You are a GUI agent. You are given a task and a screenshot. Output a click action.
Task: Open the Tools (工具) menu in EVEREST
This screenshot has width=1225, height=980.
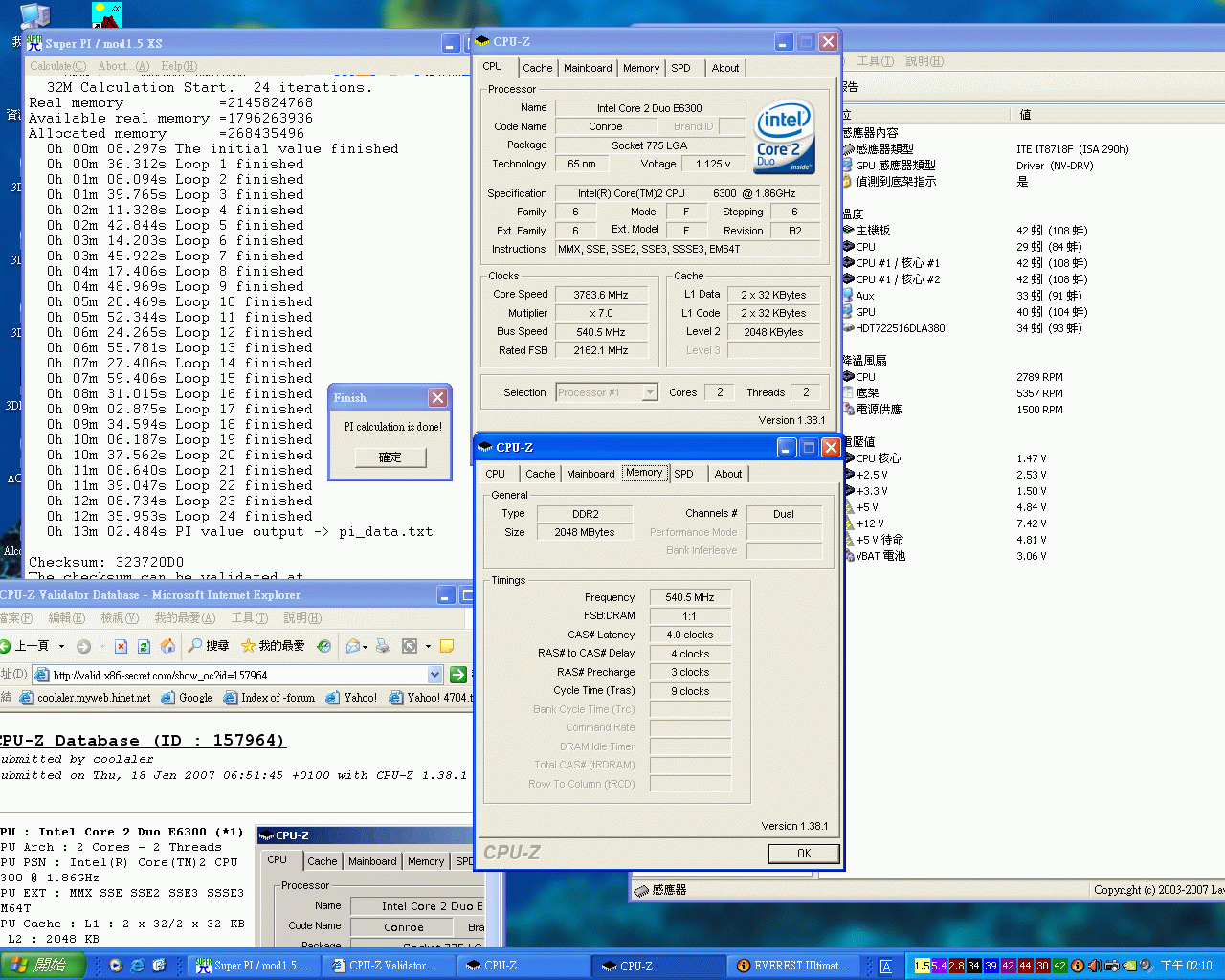875,61
